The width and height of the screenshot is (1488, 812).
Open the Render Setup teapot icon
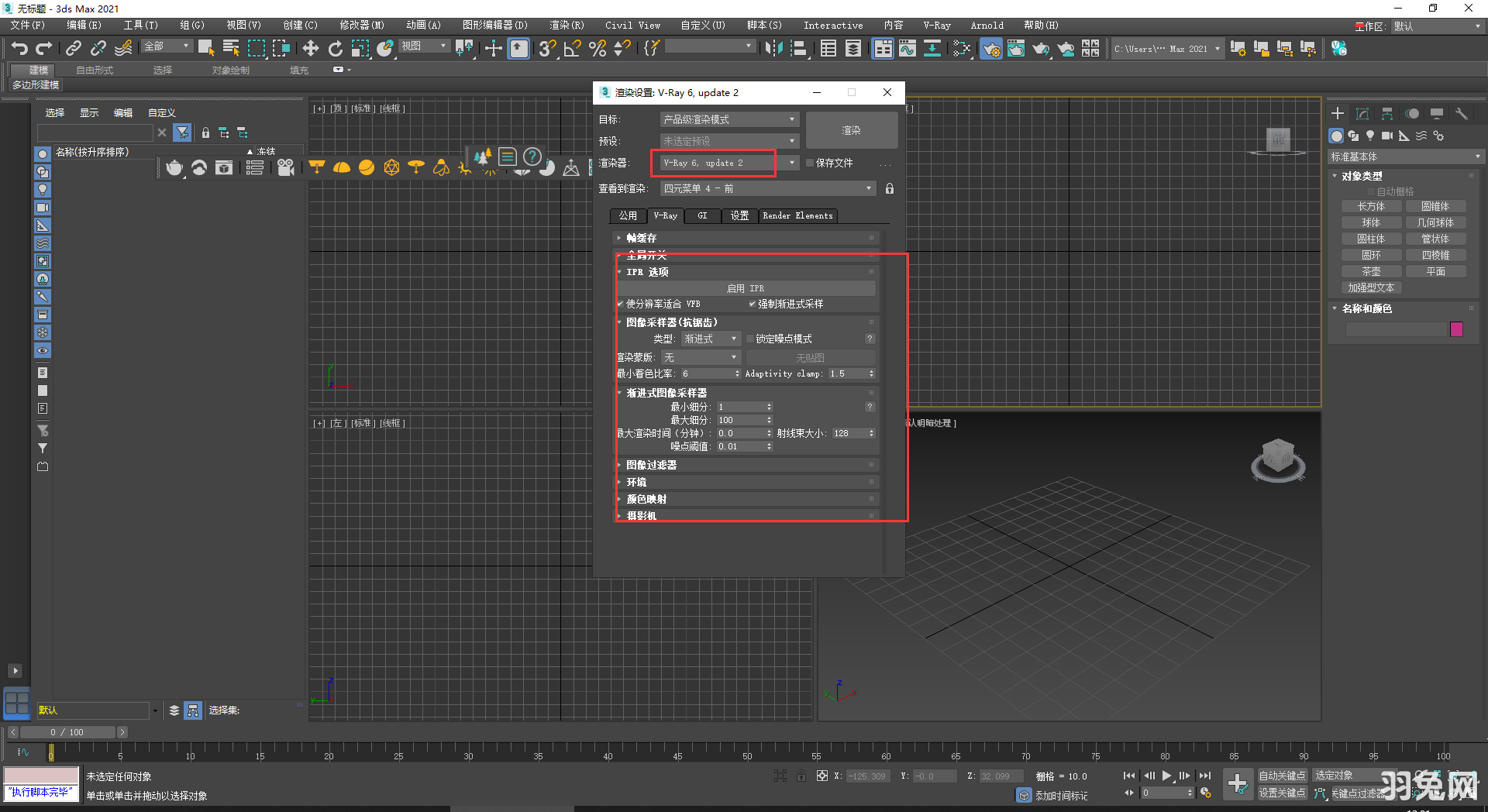click(x=991, y=48)
